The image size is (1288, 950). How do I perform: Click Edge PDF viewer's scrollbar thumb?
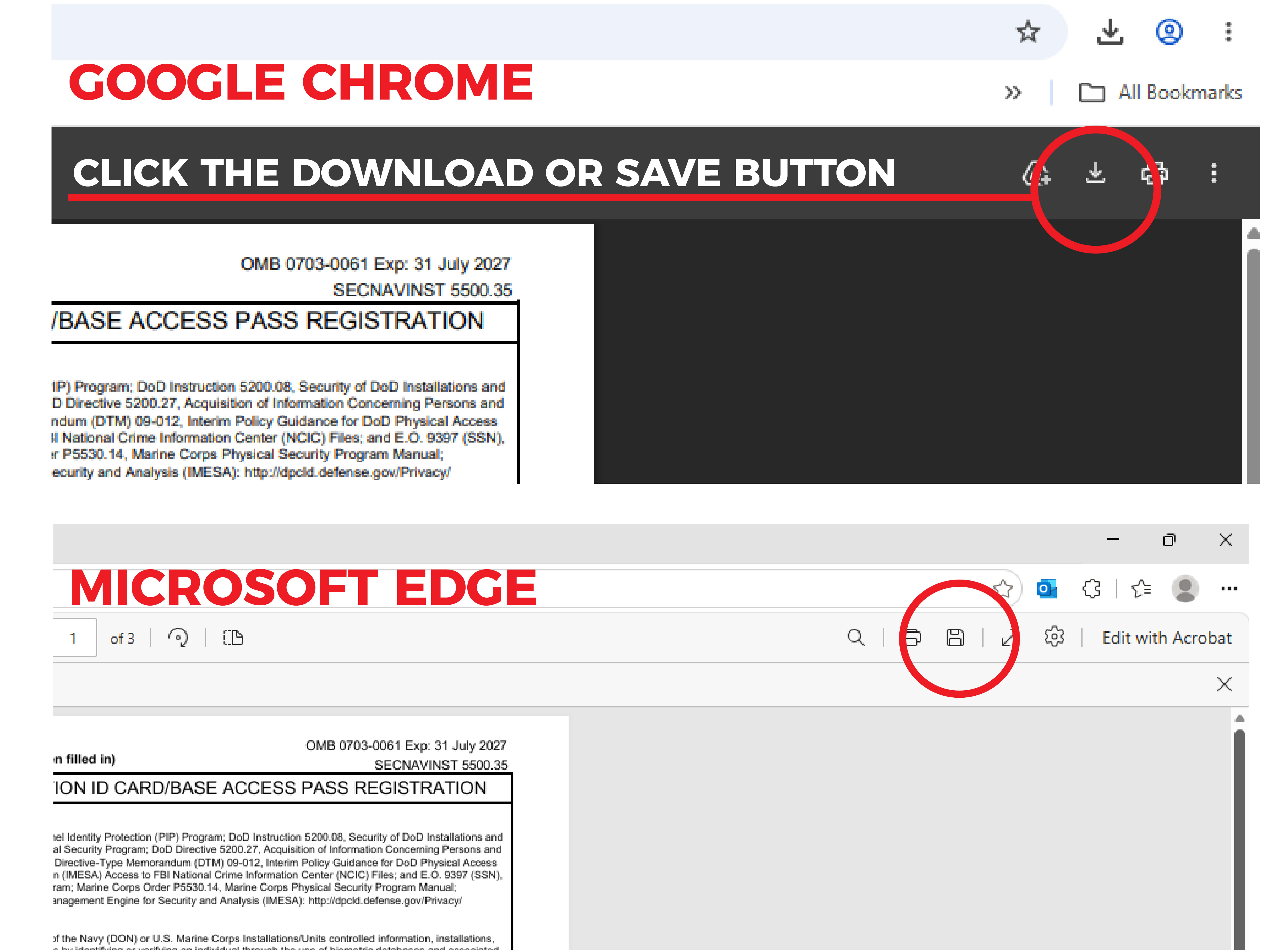tap(1240, 840)
